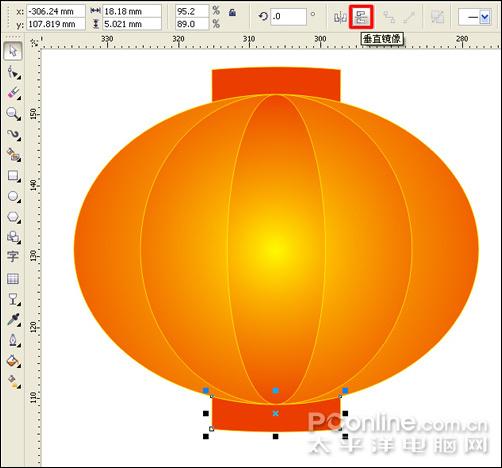Viewport: 502px width, 468px height.
Task: Click the left-middle black selection handle
Action: click(206, 413)
